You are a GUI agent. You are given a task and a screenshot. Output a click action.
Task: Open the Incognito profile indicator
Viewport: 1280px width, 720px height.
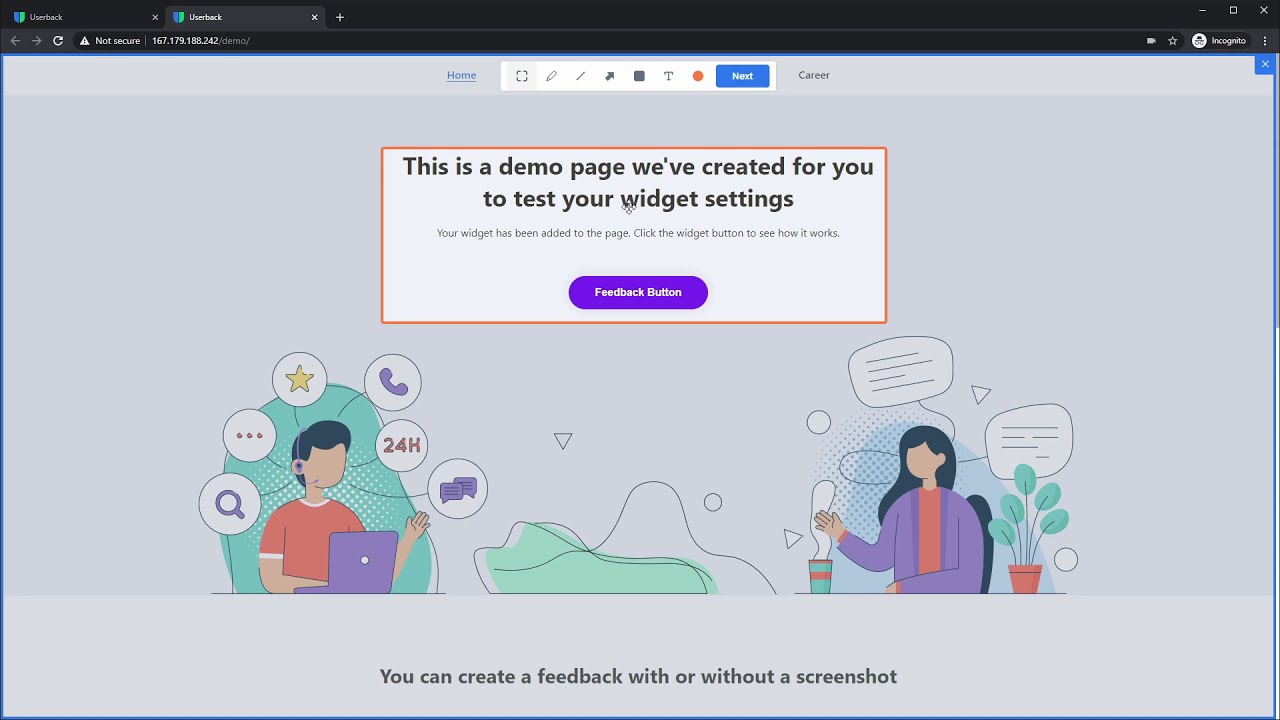point(1219,41)
